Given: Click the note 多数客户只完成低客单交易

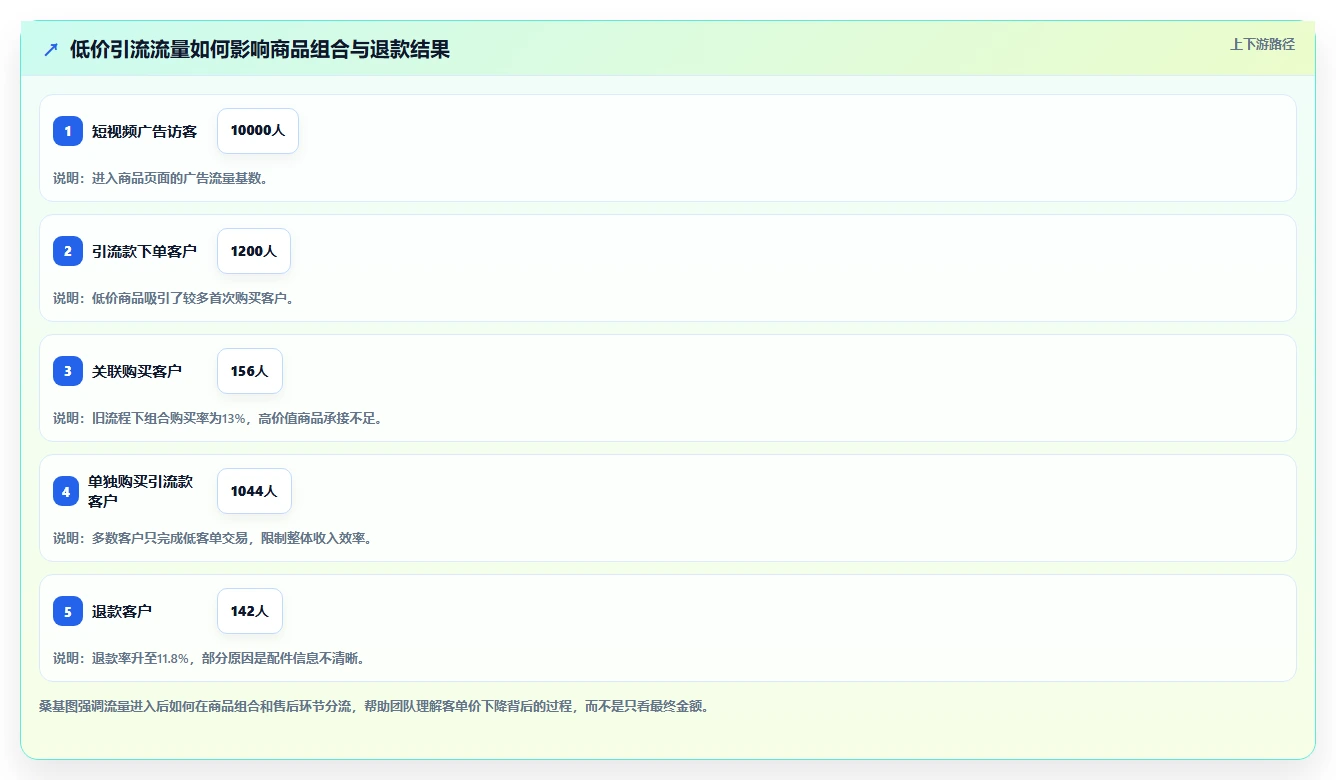Looking at the screenshot, I should (212, 538).
